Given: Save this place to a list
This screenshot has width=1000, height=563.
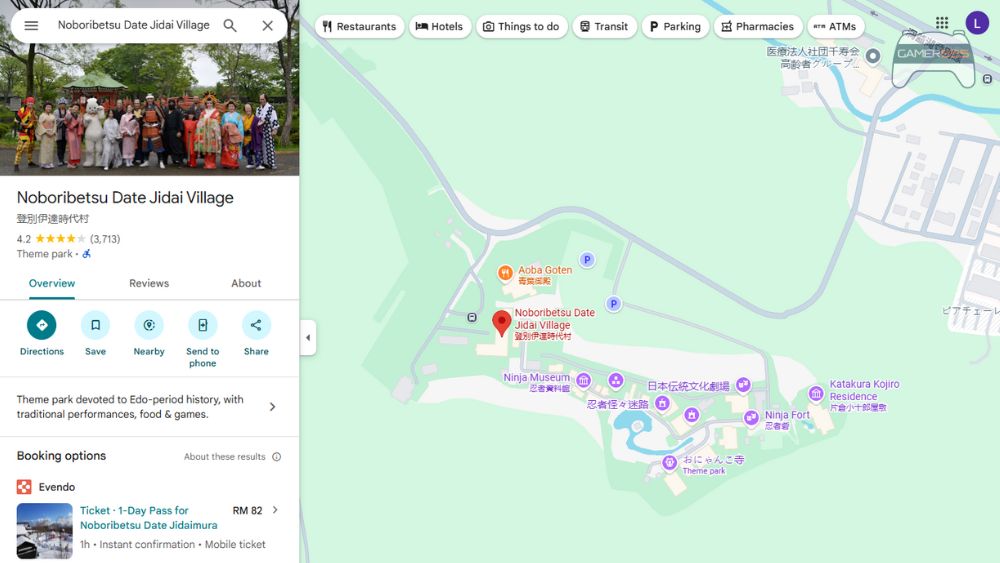Looking at the screenshot, I should 95,326.
